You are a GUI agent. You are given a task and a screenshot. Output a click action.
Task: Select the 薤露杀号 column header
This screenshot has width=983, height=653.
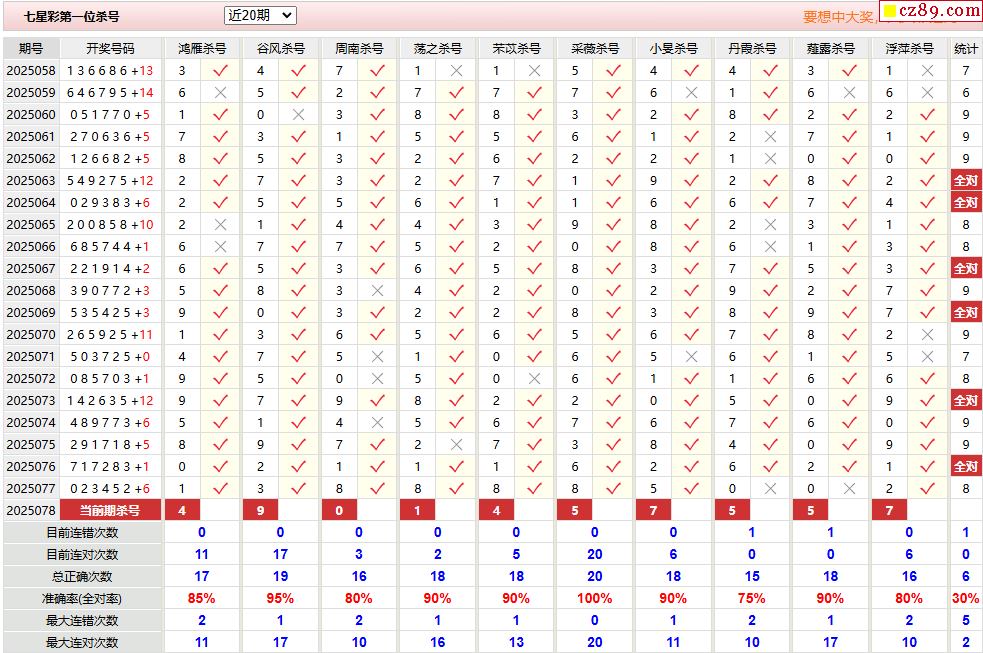[831, 48]
